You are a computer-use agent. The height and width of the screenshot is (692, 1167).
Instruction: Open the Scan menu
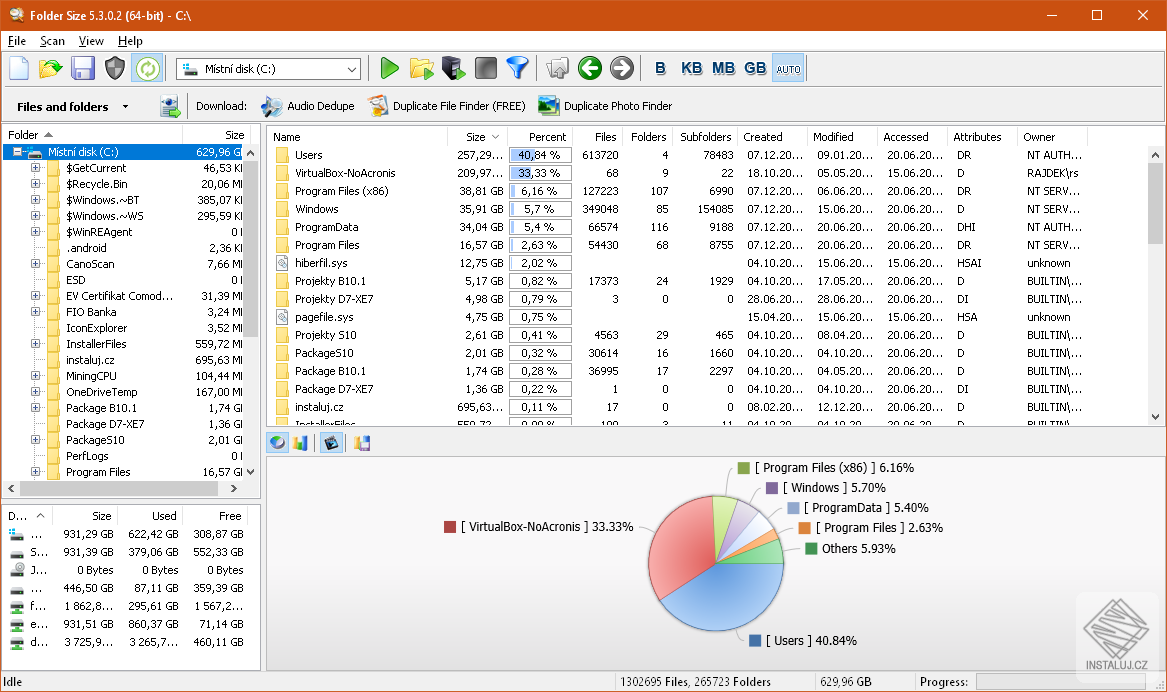pos(52,41)
